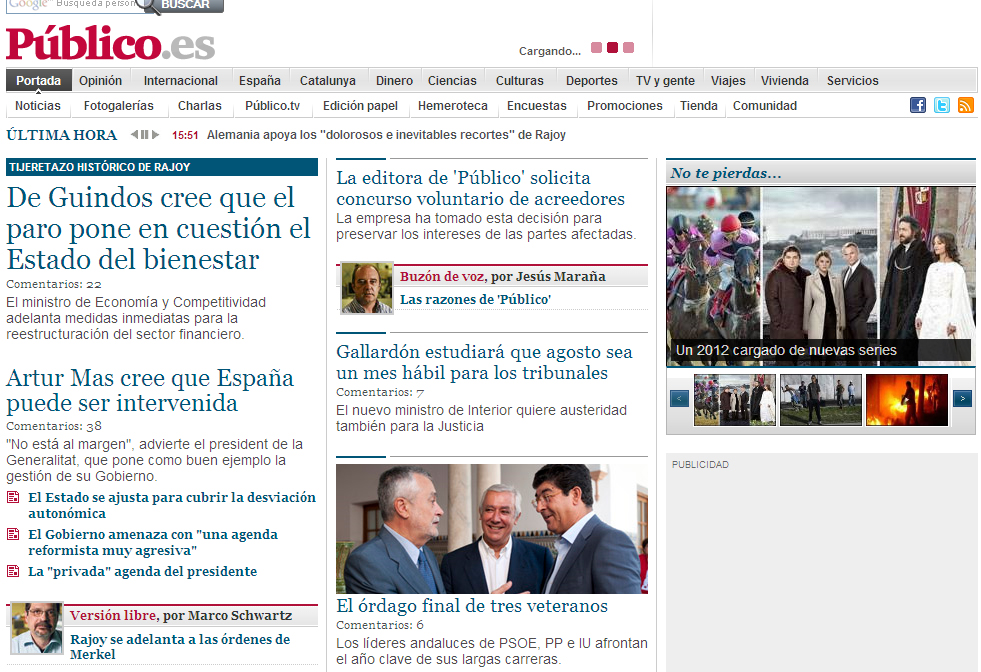Open headline about De Guindos and paro

click(x=158, y=228)
